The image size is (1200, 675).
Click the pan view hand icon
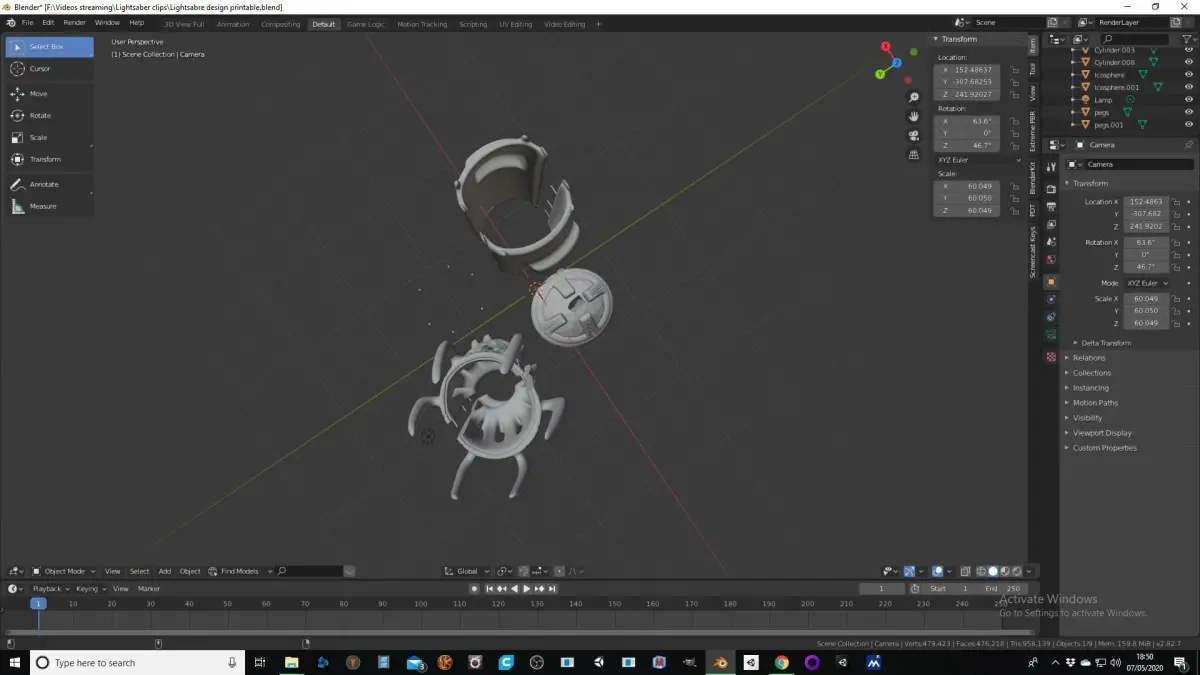click(x=914, y=116)
